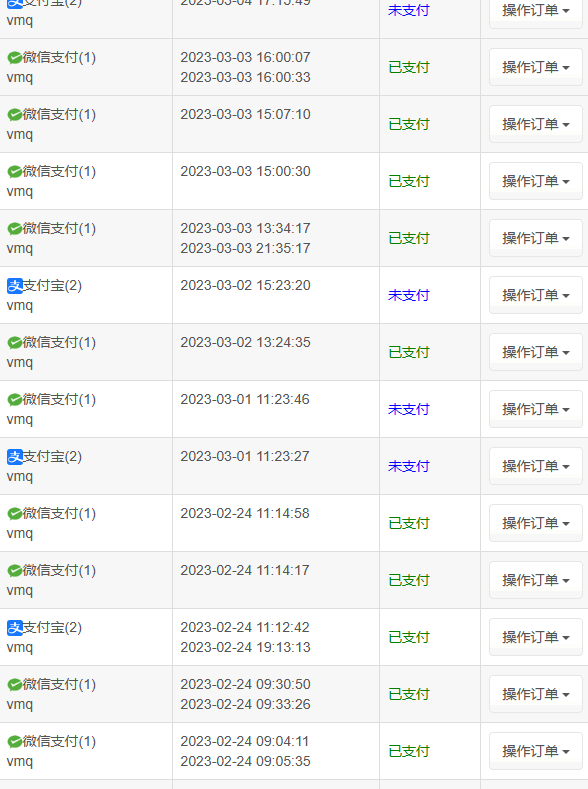The height and width of the screenshot is (789, 588).
Task: Click 未支付 status of 2023-03-02 15:23:20 order
Action: tap(408, 295)
